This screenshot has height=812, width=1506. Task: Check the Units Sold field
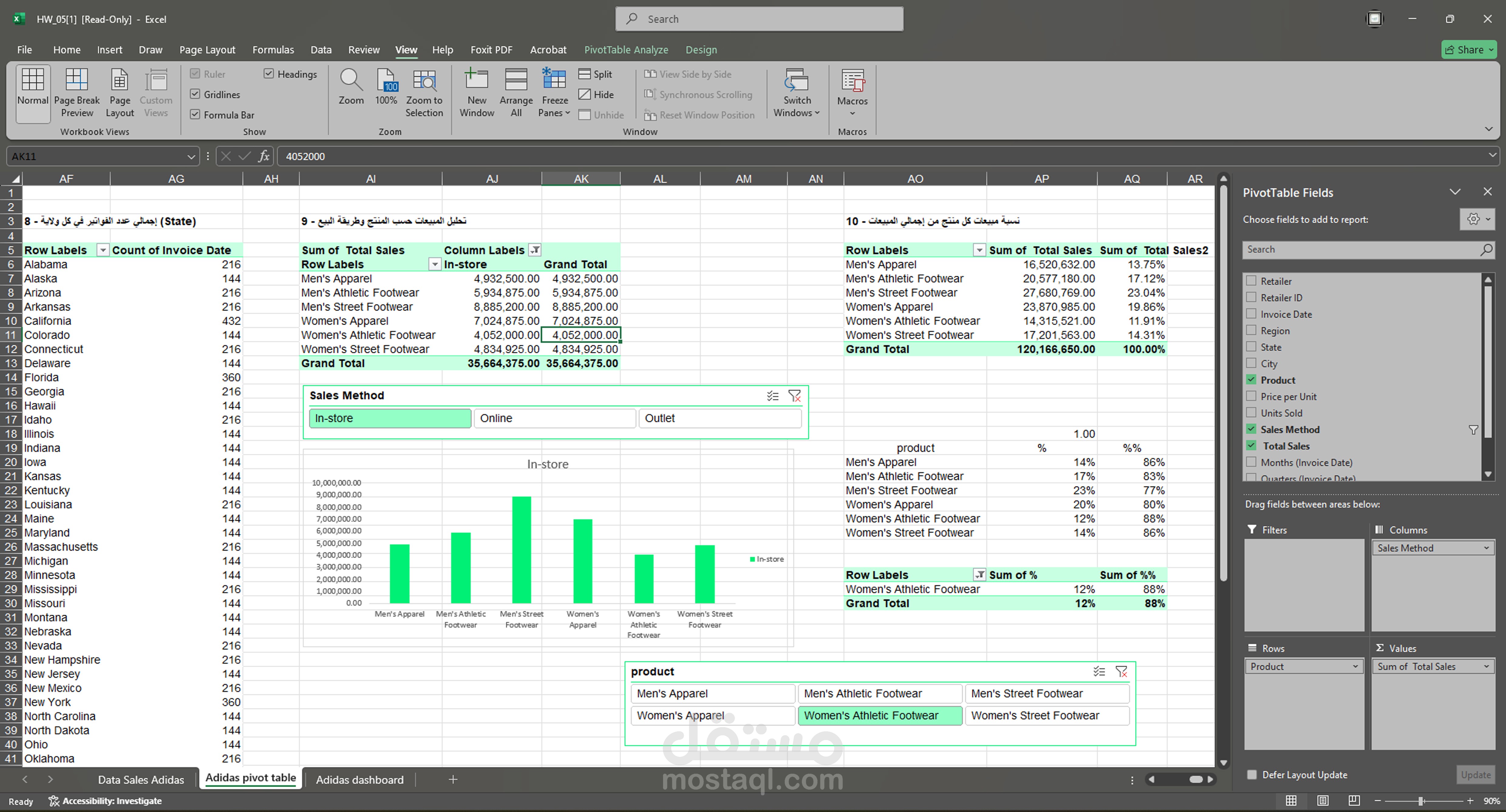click(1251, 412)
